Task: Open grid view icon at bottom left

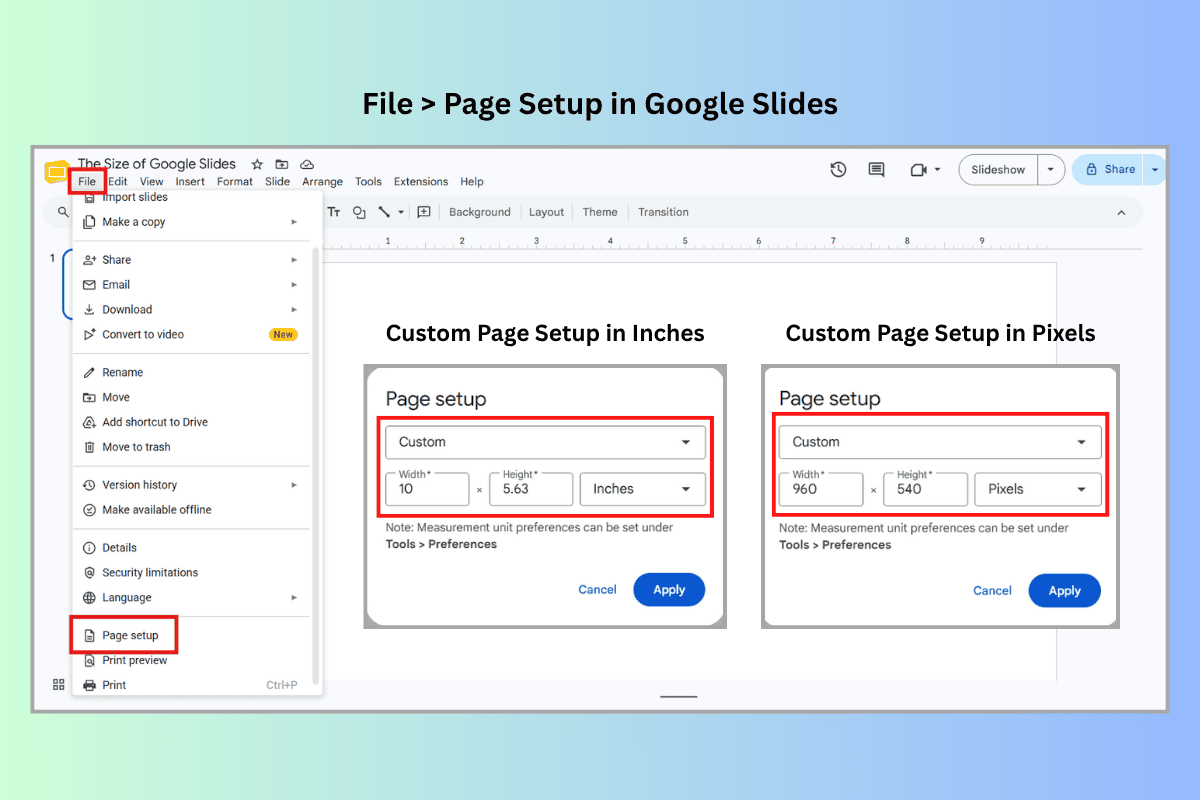Action: click(x=58, y=684)
